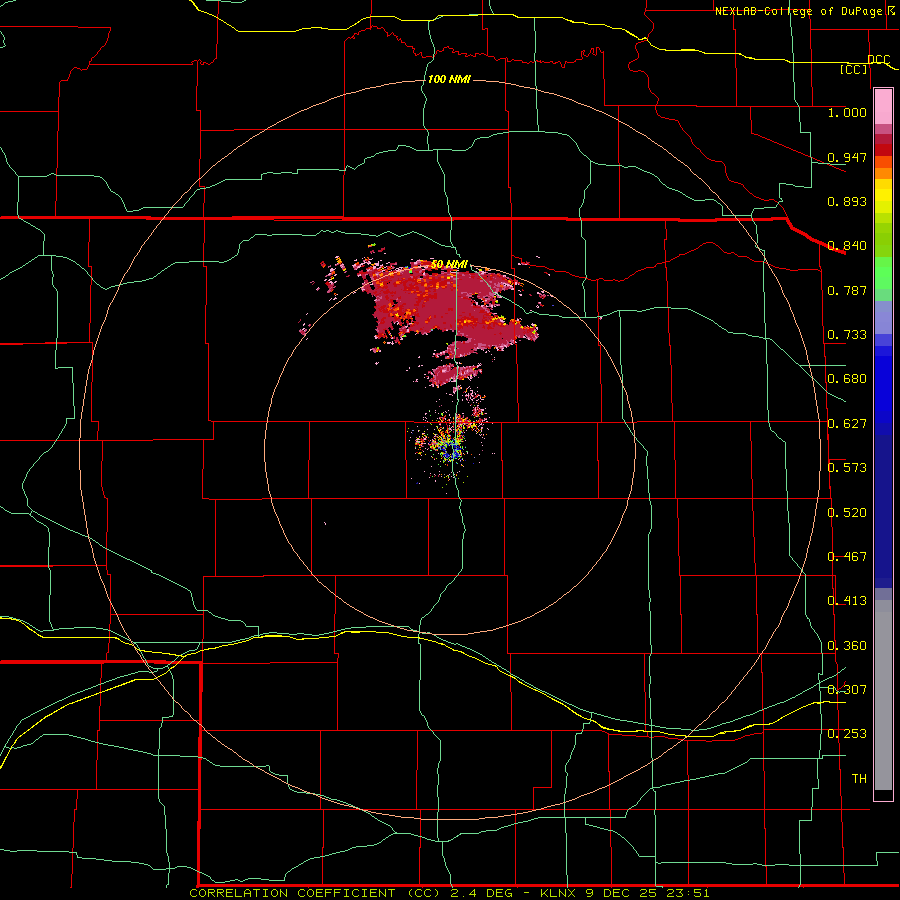Click the 0.307 color scale value
Screen dimensions: 900x900
coord(847,689)
